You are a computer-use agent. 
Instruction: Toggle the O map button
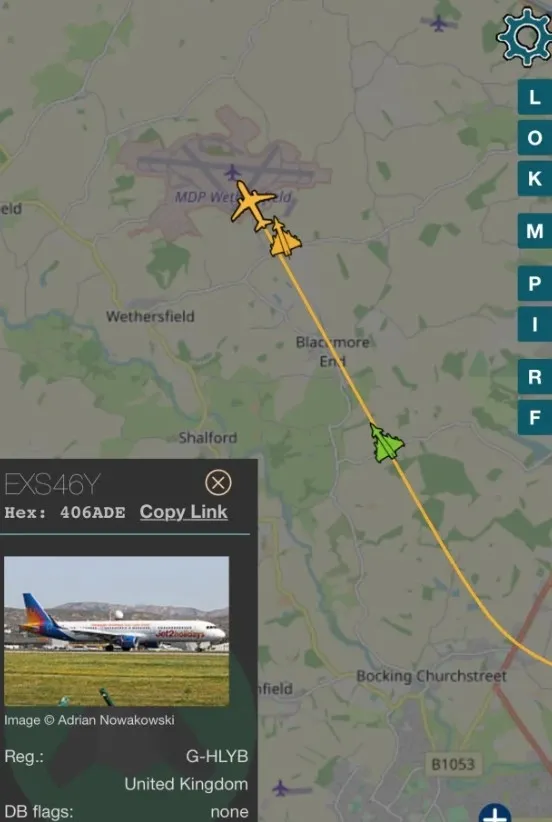tap(535, 137)
